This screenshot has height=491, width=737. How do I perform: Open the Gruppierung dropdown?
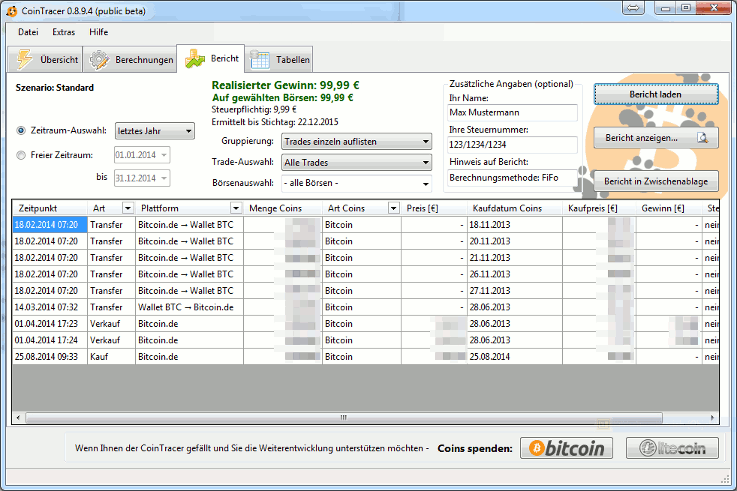356,141
